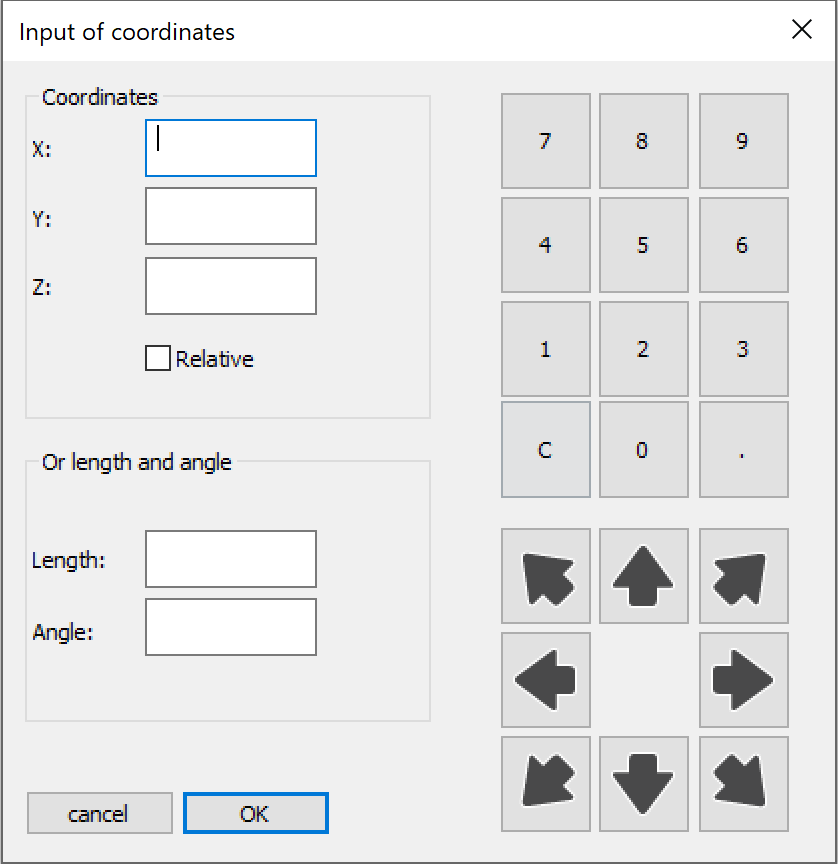Close the Input of coordinates dialog

click(802, 30)
